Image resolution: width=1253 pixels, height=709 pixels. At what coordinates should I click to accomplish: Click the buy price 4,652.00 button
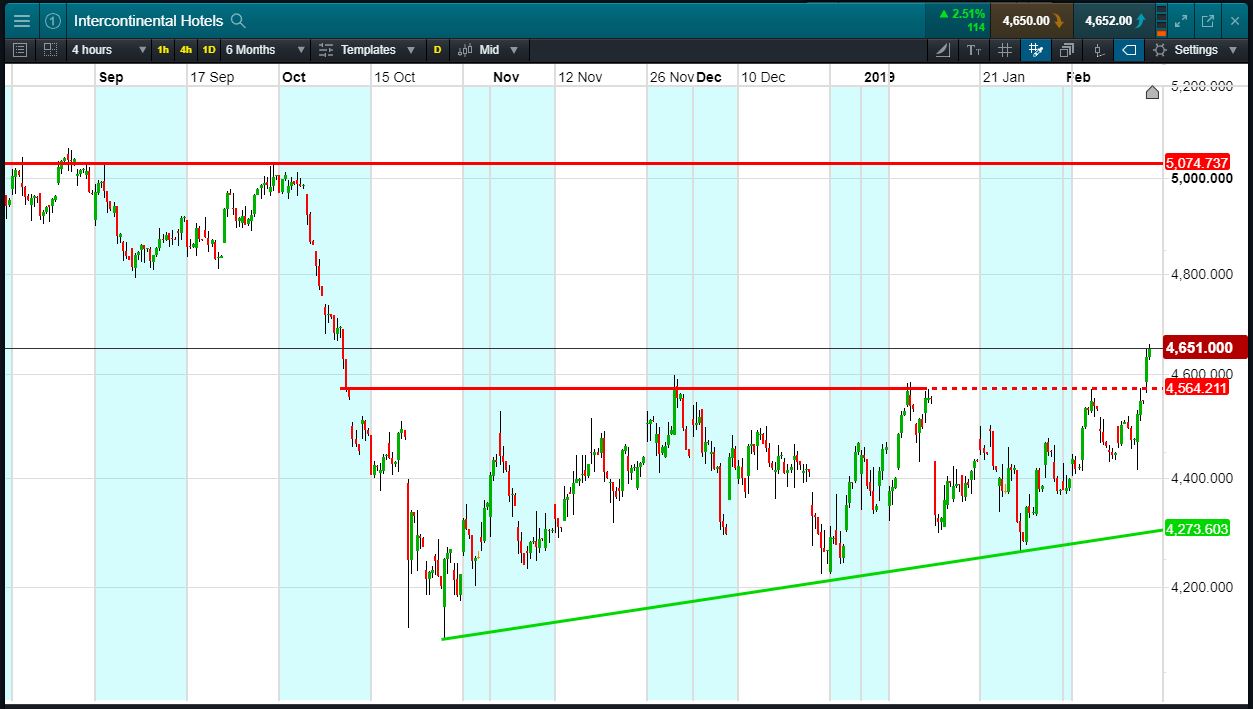click(x=1115, y=20)
